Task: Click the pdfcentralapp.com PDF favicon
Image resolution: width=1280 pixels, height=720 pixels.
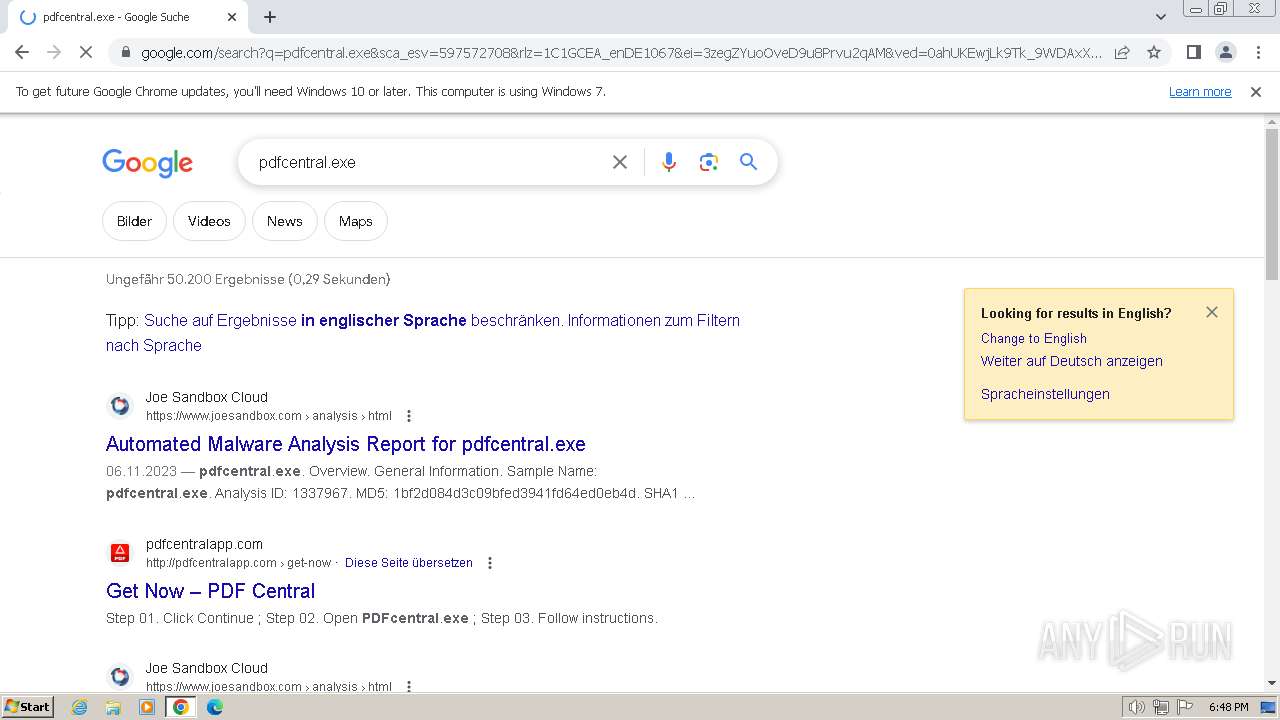Action: [120, 553]
